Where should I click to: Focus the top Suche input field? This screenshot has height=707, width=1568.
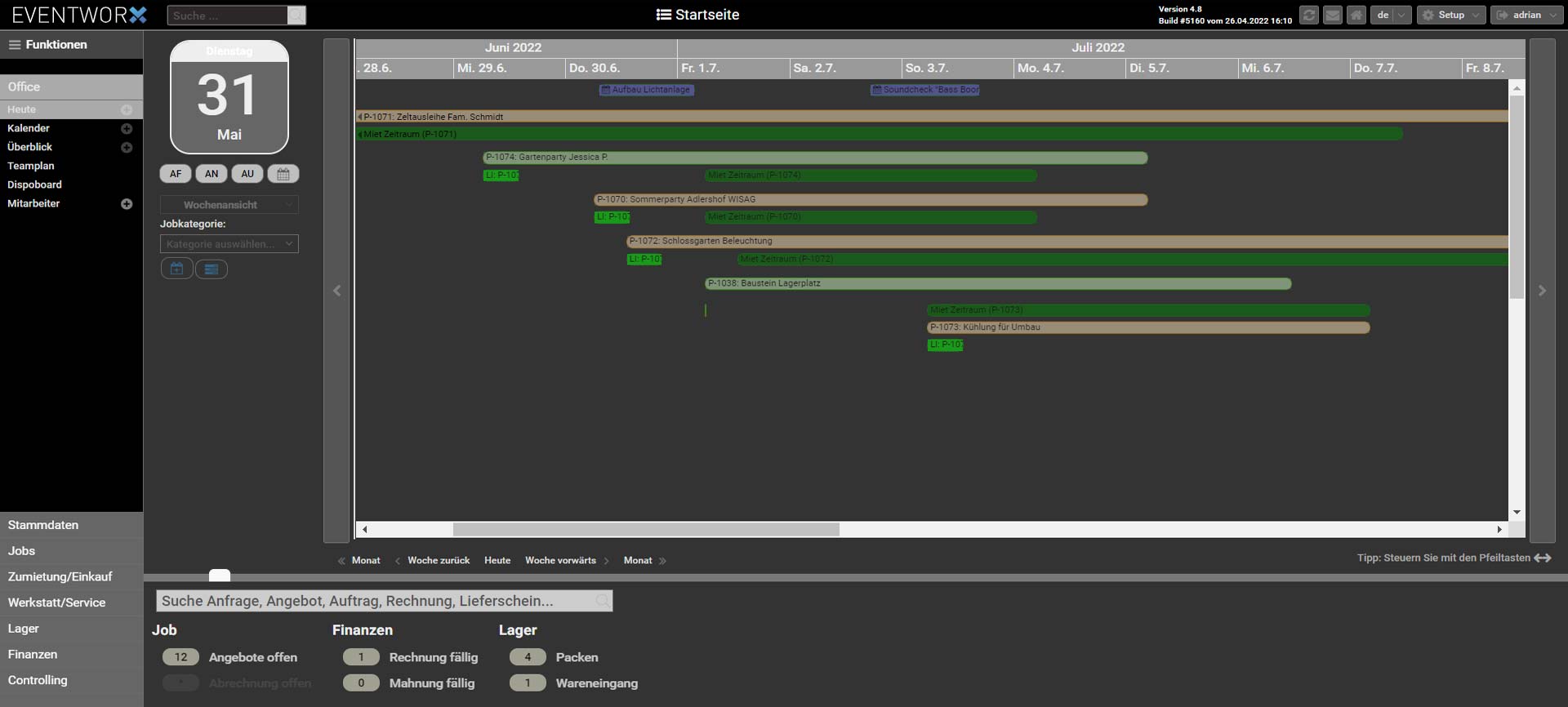pos(228,16)
